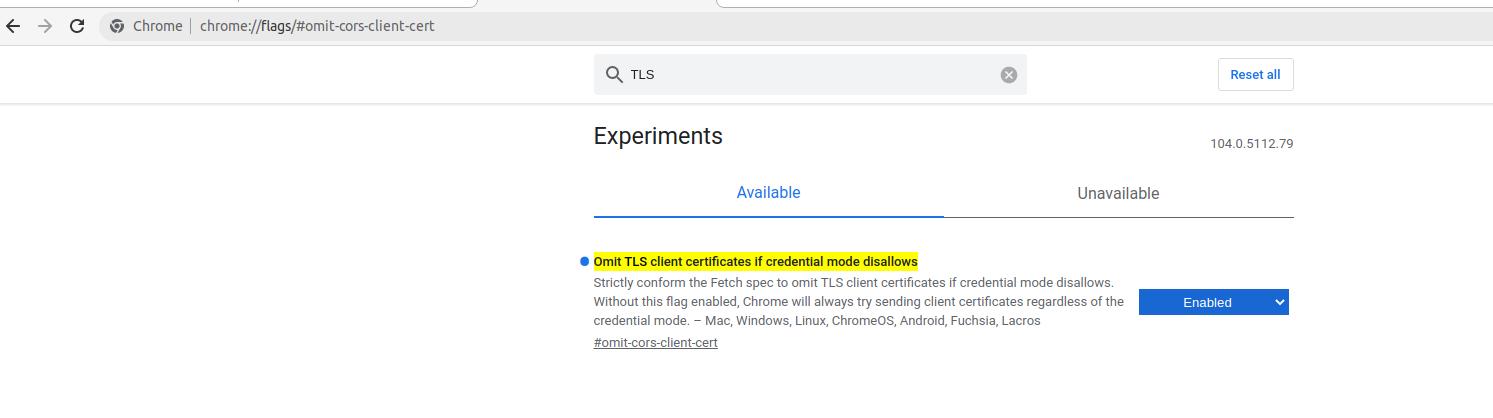
Task: Click the blue modified-flag dot indicator
Action: tap(584, 262)
